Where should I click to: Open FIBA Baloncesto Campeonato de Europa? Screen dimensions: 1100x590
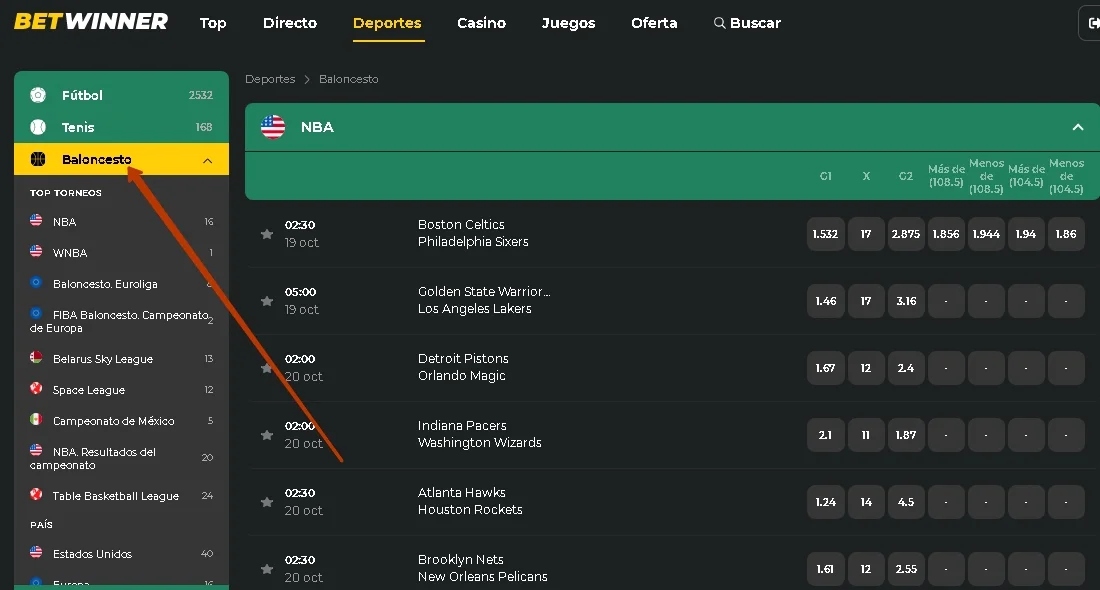pos(121,321)
